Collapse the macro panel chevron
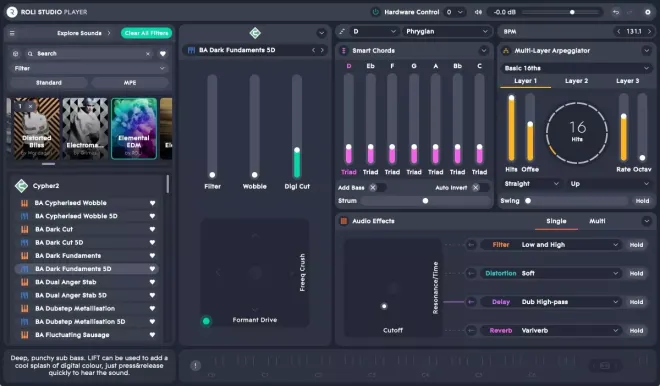 321,33
